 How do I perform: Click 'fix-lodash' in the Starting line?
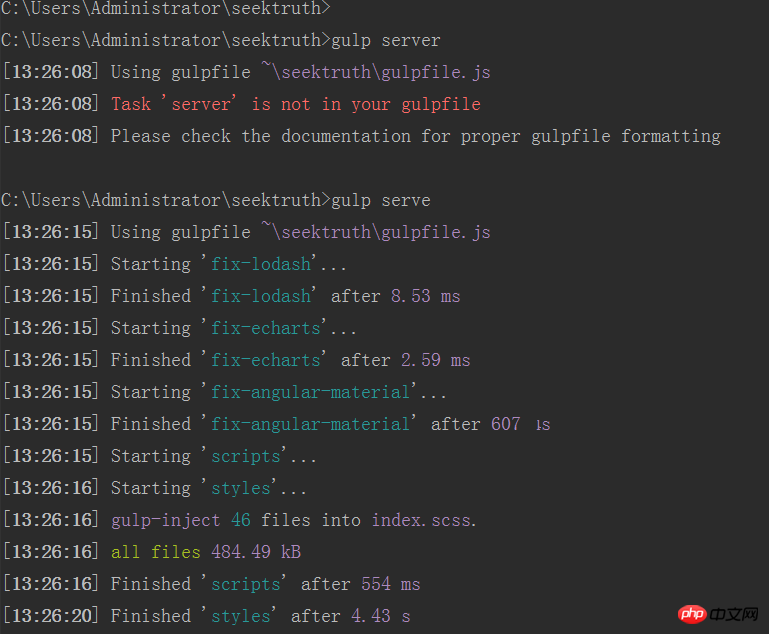click(261, 264)
